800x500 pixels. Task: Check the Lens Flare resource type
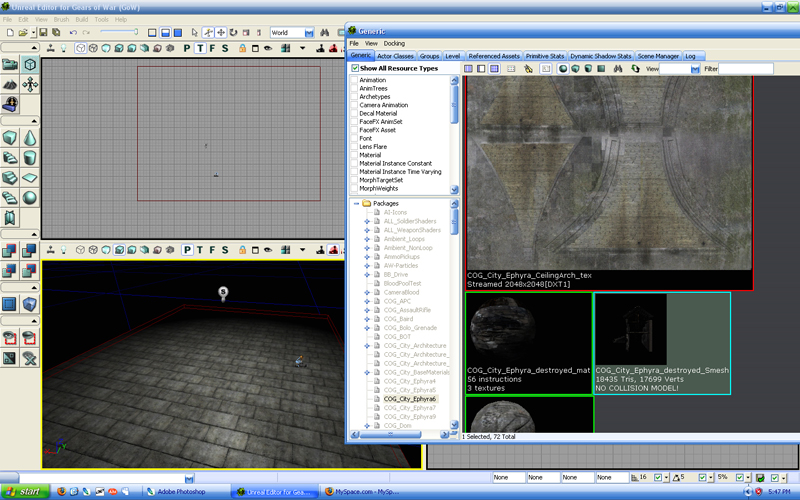354,146
